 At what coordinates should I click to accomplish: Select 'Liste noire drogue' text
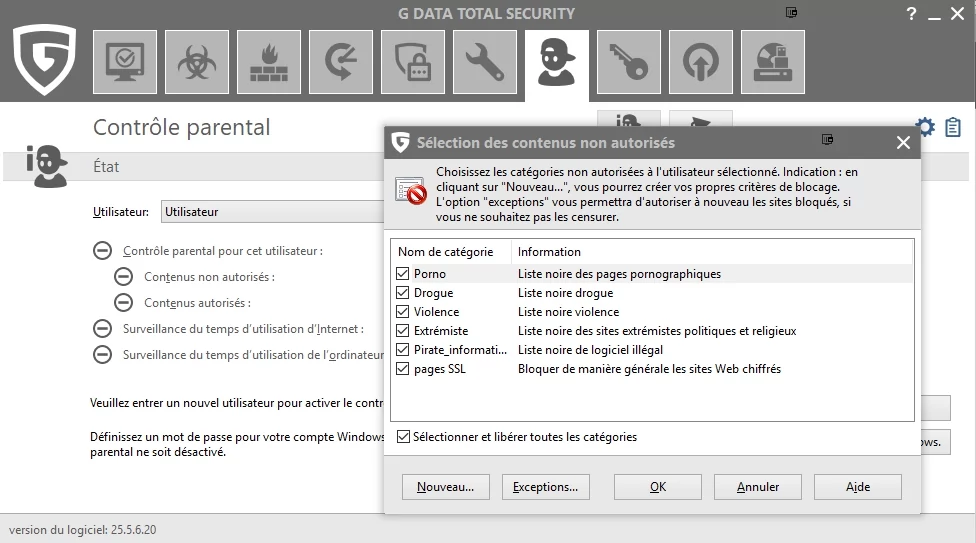point(565,293)
